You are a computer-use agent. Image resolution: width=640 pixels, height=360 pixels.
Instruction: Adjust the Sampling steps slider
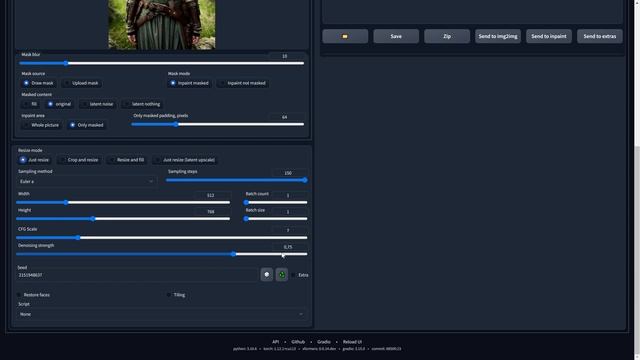coord(237,180)
